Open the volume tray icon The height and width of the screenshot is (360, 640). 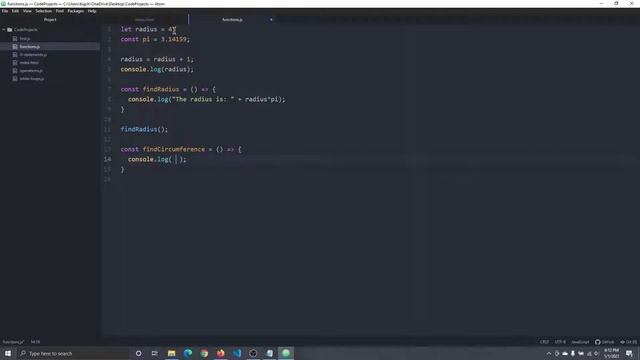[596, 353]
